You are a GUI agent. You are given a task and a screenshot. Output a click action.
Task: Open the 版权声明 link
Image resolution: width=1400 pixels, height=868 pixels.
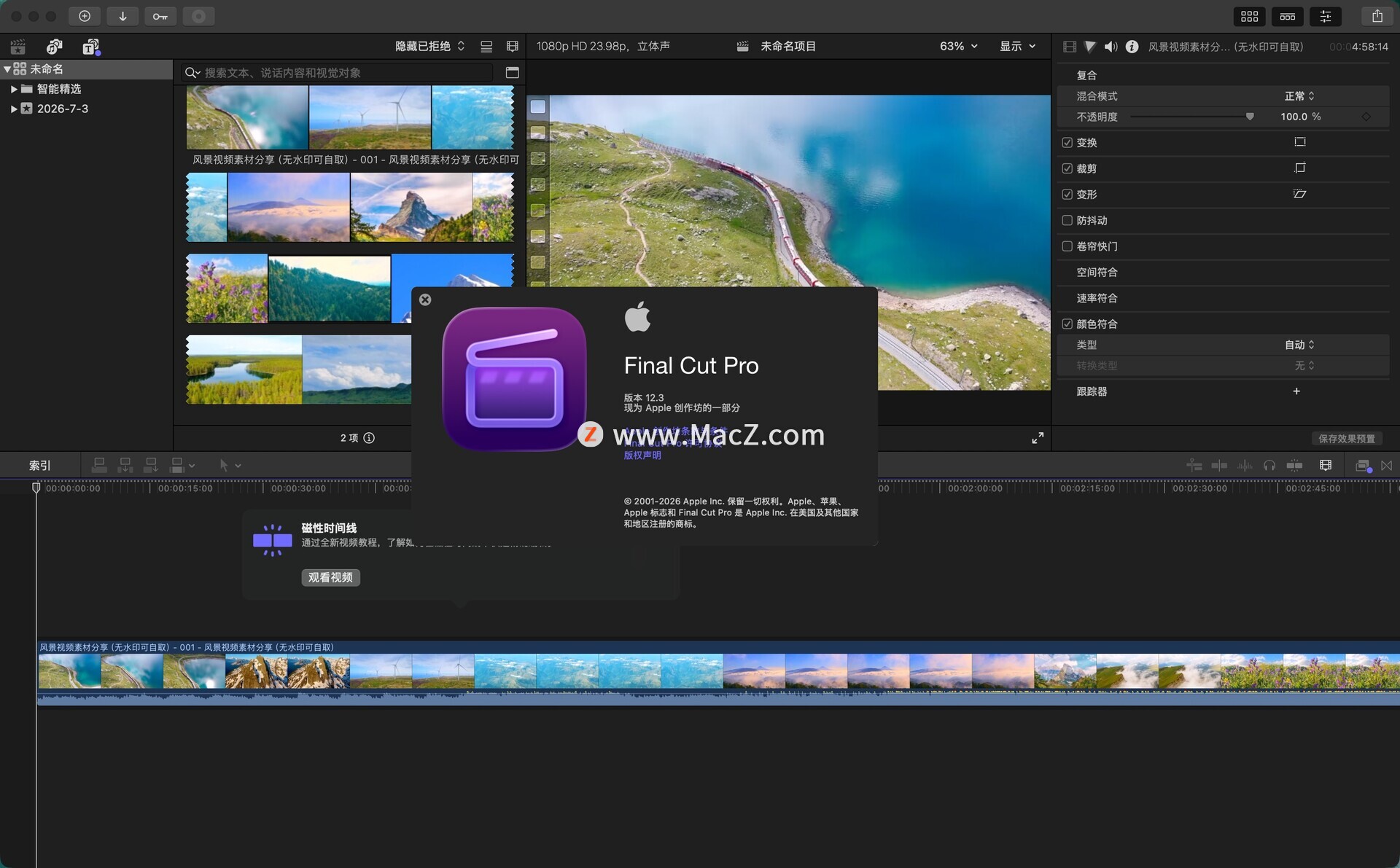click(642, 455)
